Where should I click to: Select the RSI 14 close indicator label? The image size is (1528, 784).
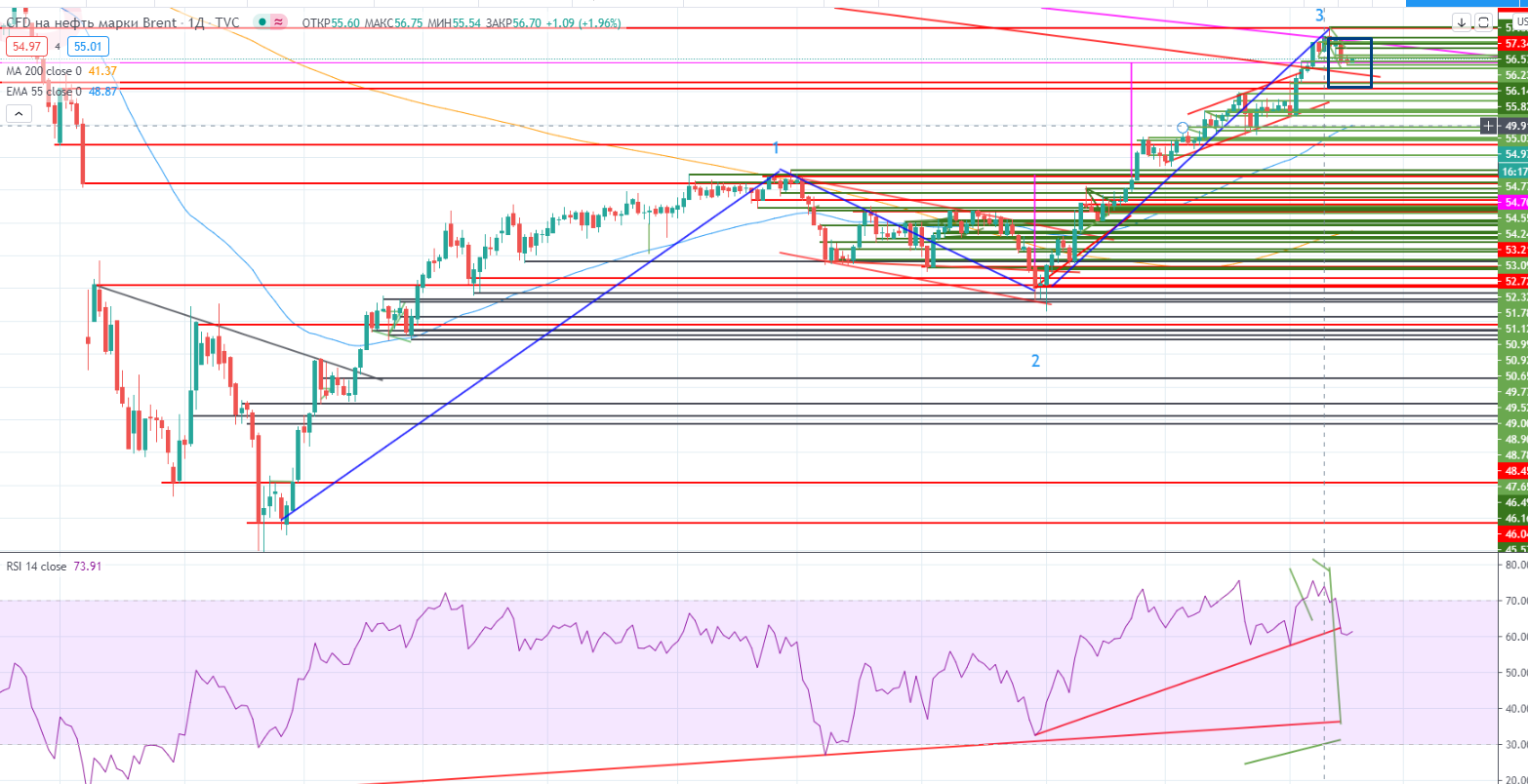(35, 566)
